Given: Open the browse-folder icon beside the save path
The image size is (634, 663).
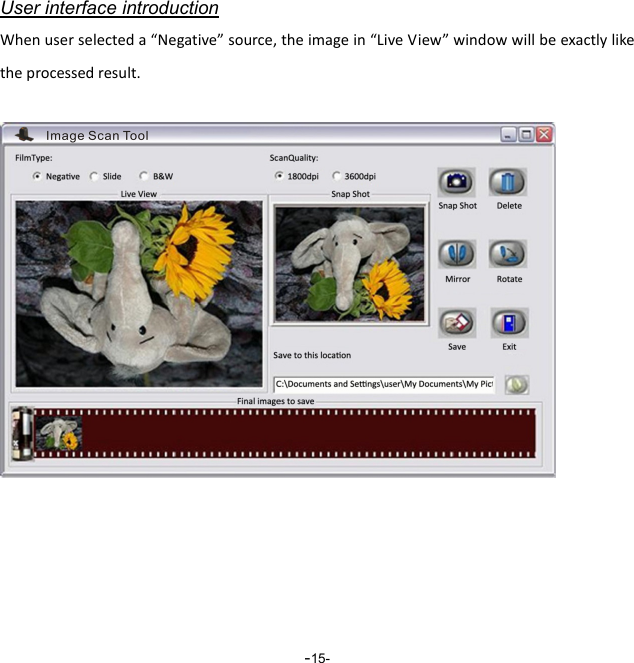Looking at the screenshot, I should click(x=516, y=385).
